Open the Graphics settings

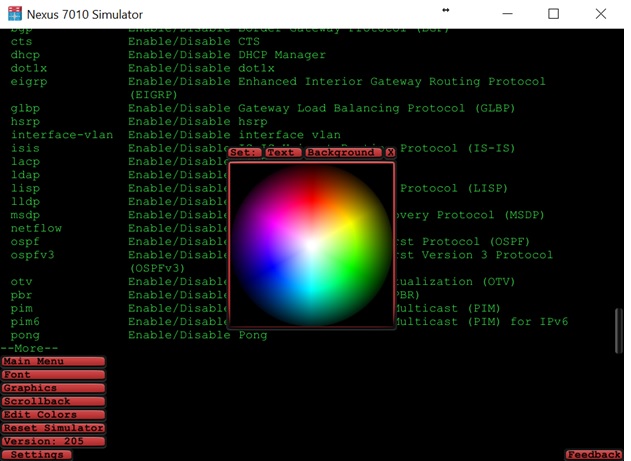(x=54, y=388)
